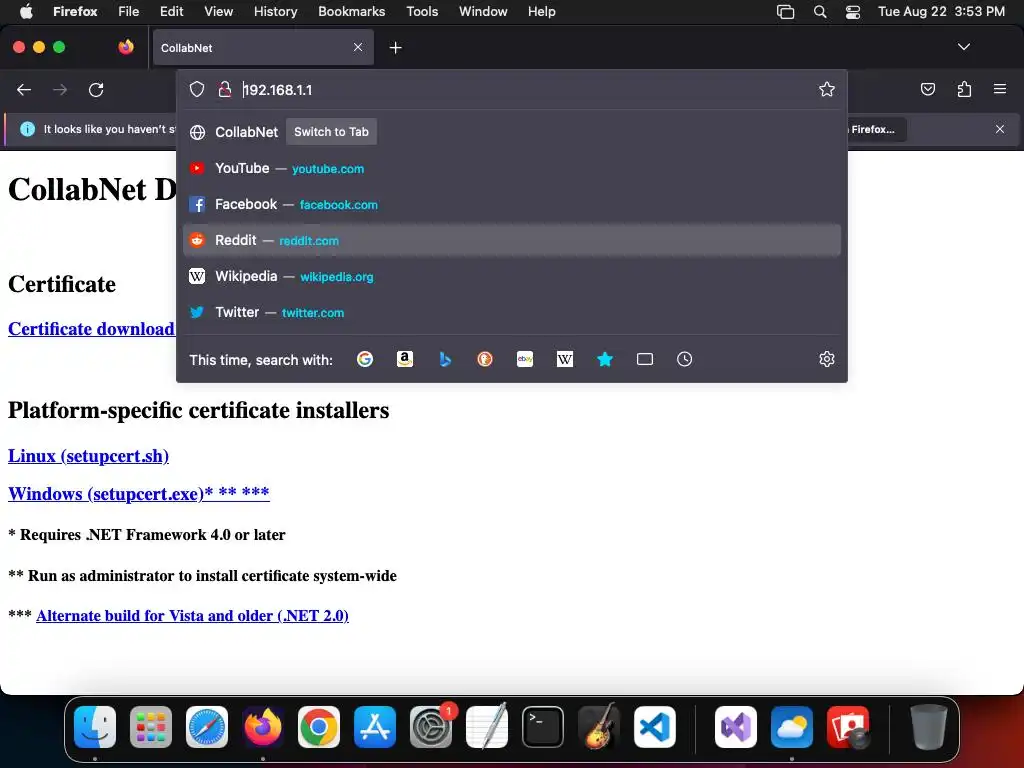Reload the current page
The height and width of the screenshot is (768, 1024).
[x=96, y=89]
